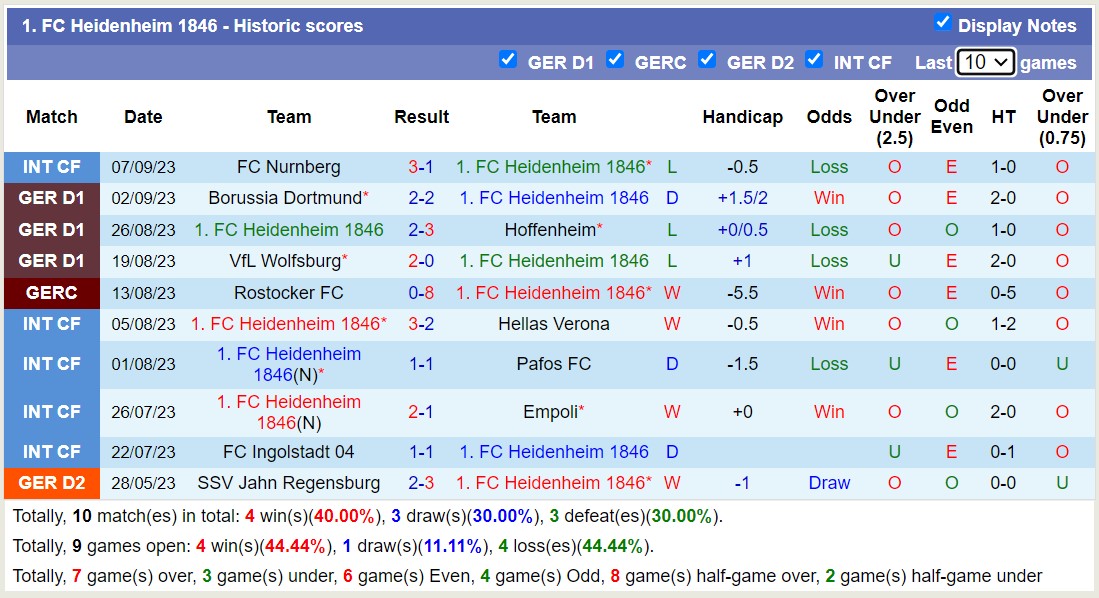
Task: Click the Hellas Verona team link
Action: click(x=554, y=323)
